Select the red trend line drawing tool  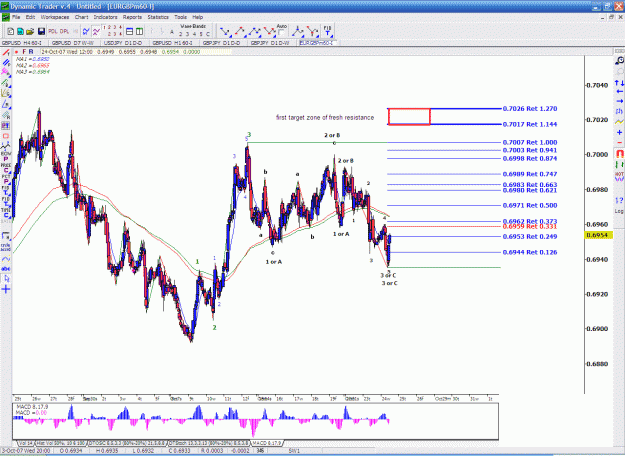coord(6,52)
